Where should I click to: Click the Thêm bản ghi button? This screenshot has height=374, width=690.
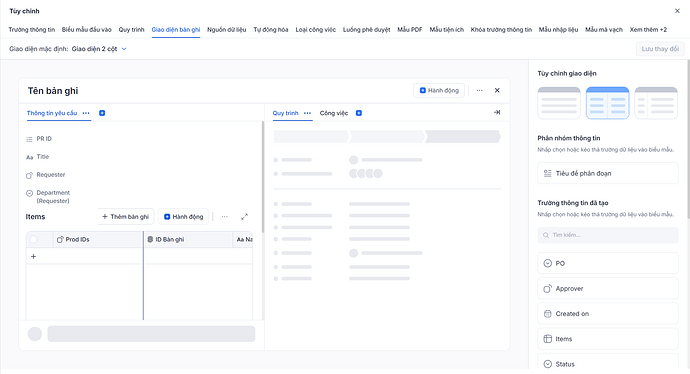click(125, 216)
